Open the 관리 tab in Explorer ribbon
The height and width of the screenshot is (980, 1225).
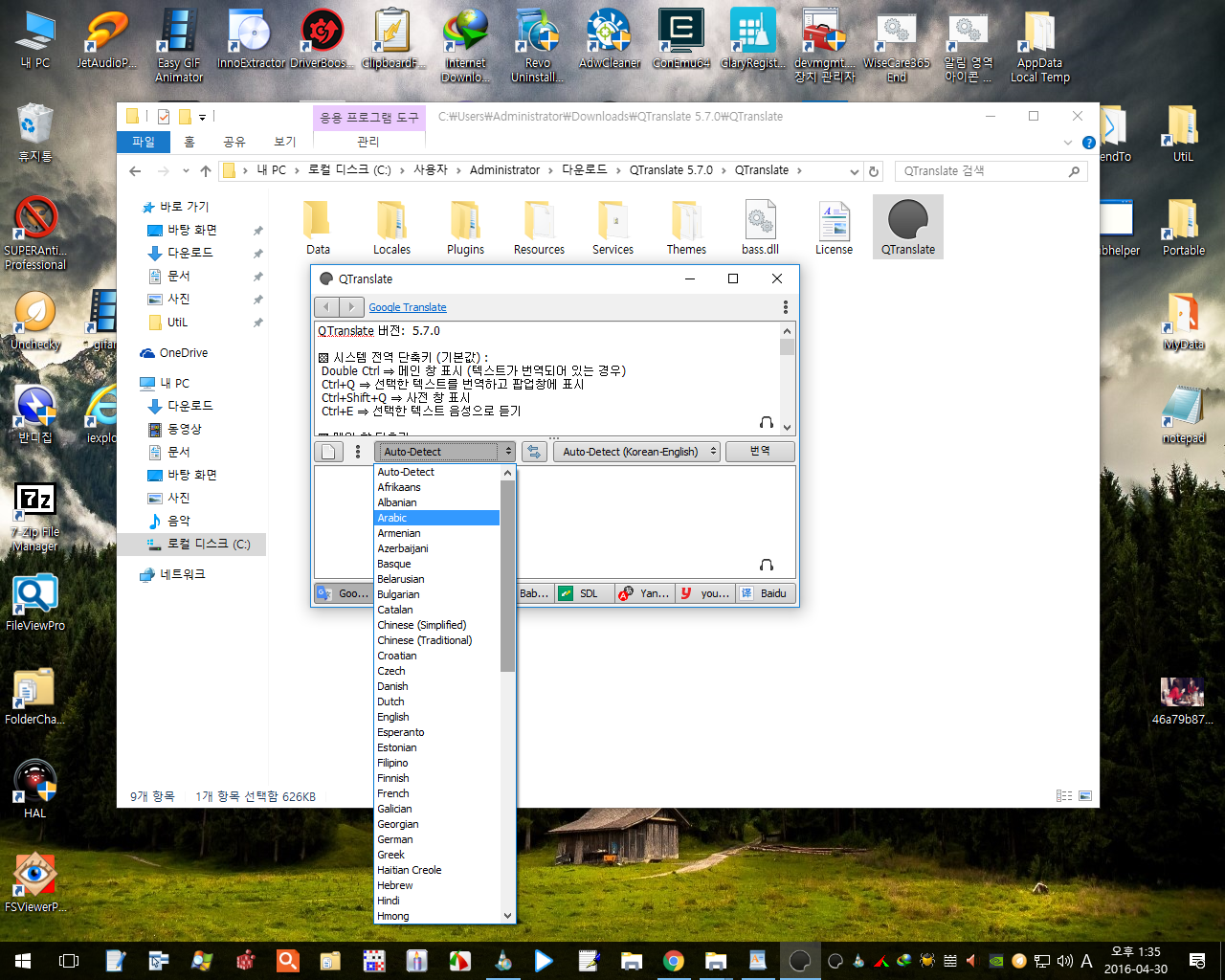coord(368,142)
